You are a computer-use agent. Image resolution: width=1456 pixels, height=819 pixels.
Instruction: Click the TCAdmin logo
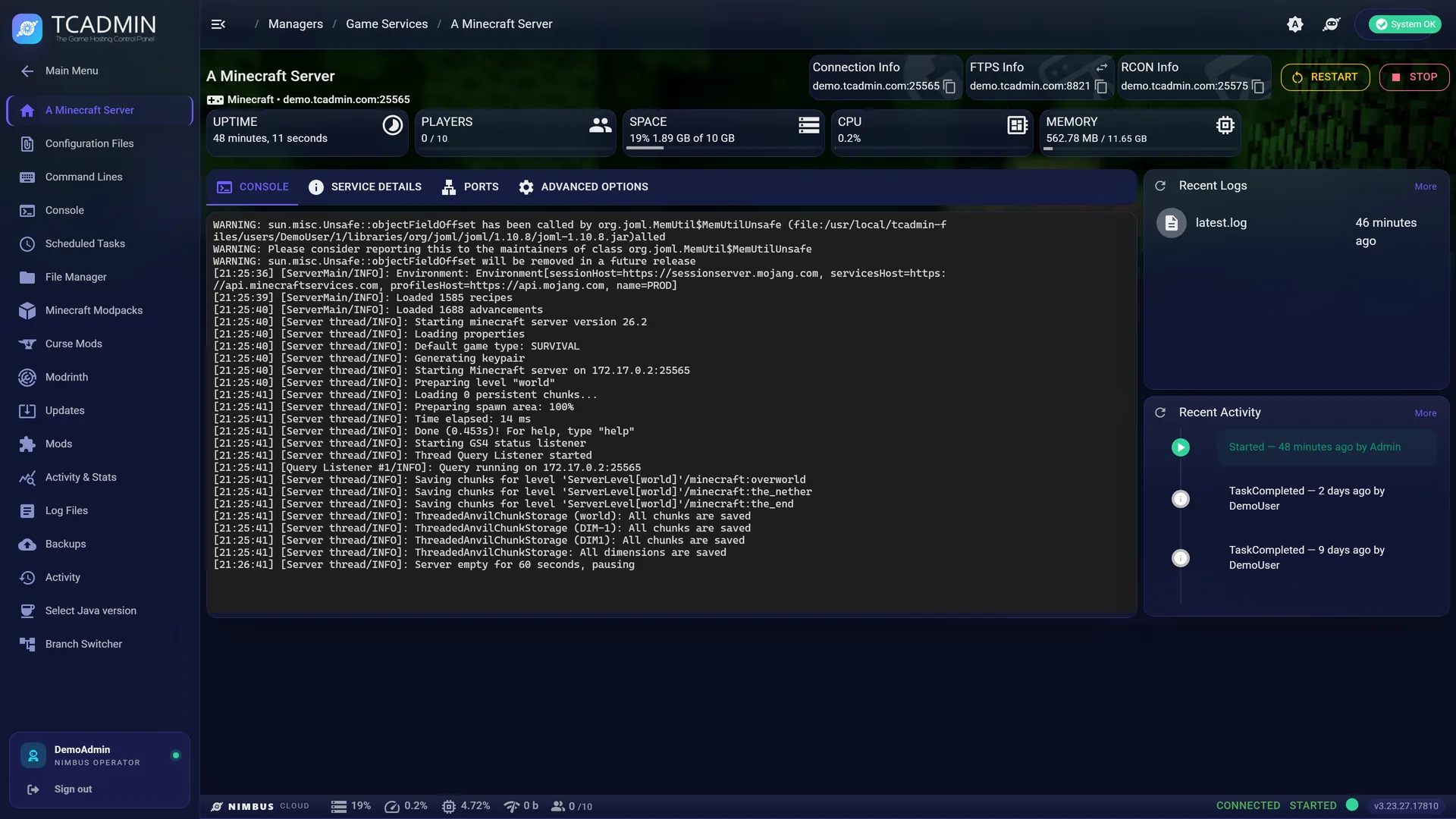(x=84, y=28)
